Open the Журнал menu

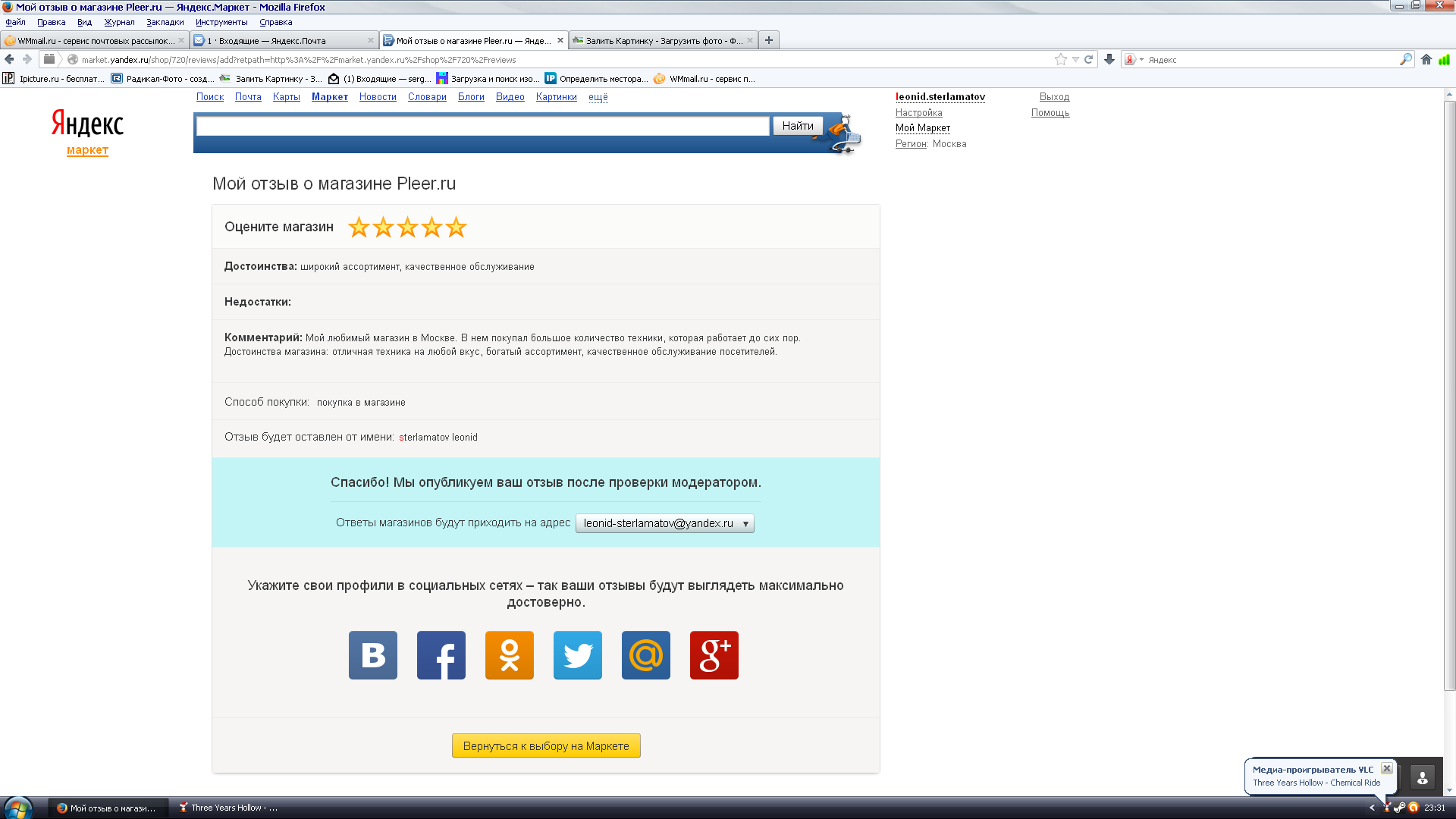point(119,22)
